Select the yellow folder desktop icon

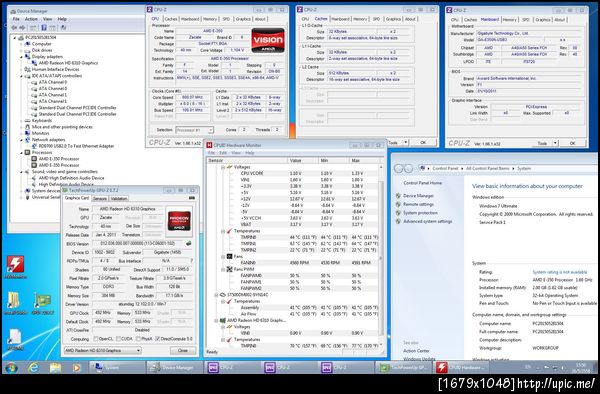[x=14, y=301]
